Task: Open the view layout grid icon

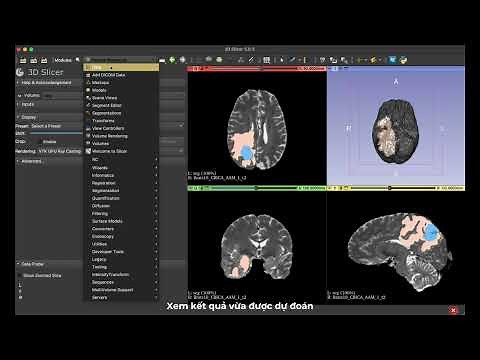Action: coord(267,60)
